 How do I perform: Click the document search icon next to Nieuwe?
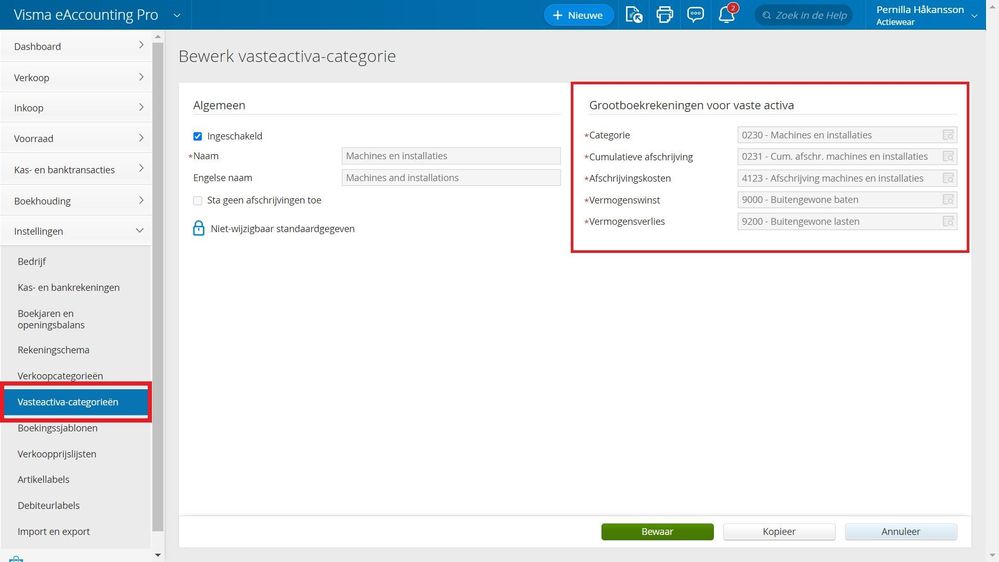tap(634, 15)
